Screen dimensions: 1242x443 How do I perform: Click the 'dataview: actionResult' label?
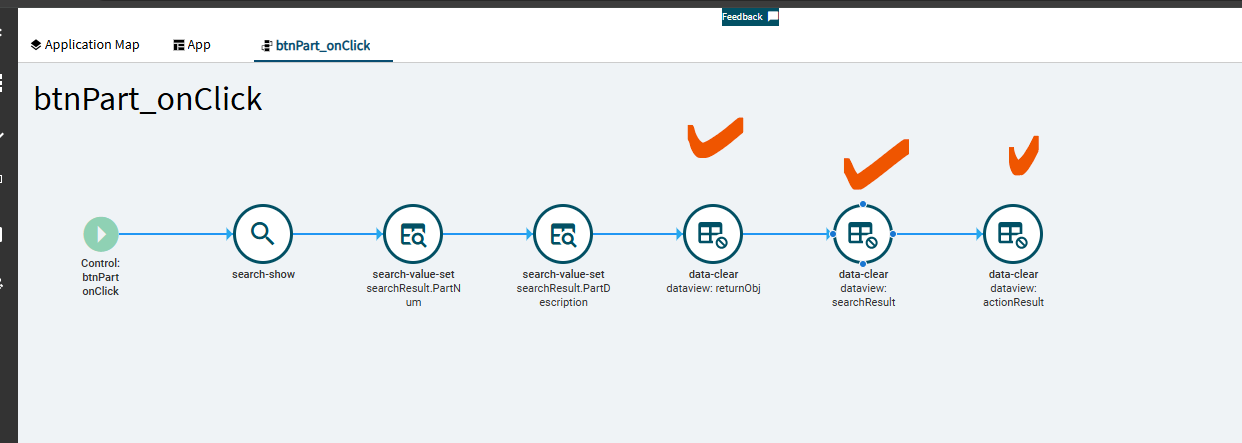pyautogui.click(x=1013, y=295)
